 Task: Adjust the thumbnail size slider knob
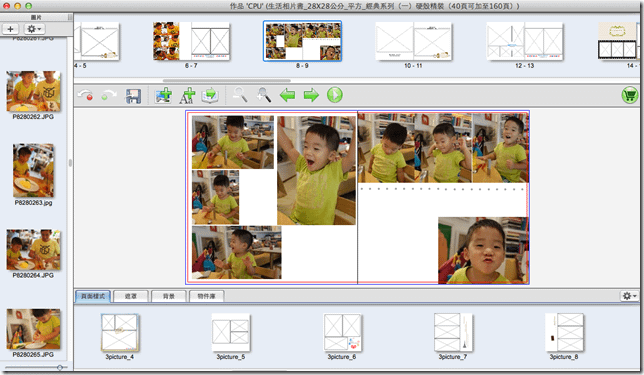click(x=60, y=367)
